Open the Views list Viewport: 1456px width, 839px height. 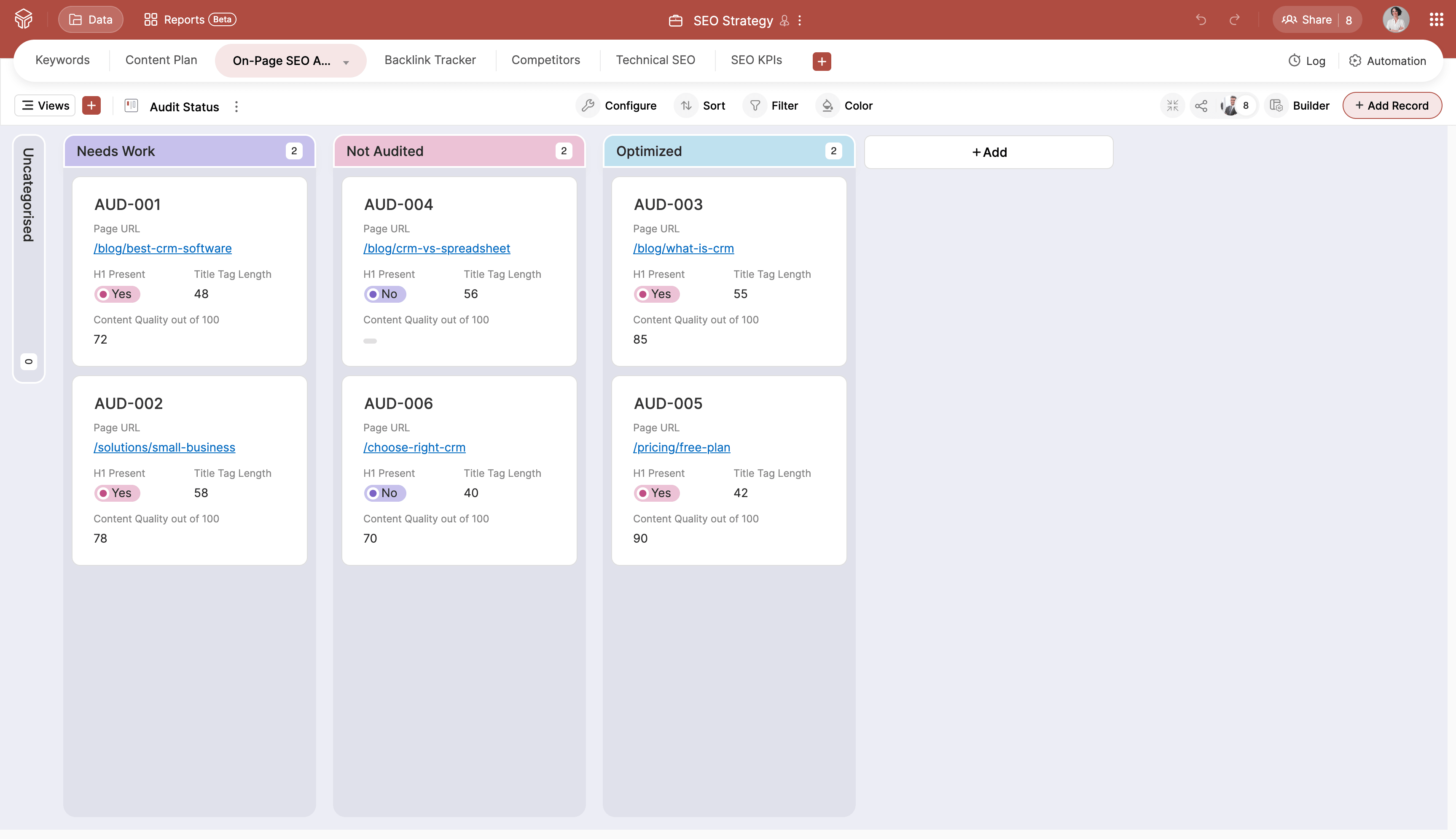(x=45, y=105)
